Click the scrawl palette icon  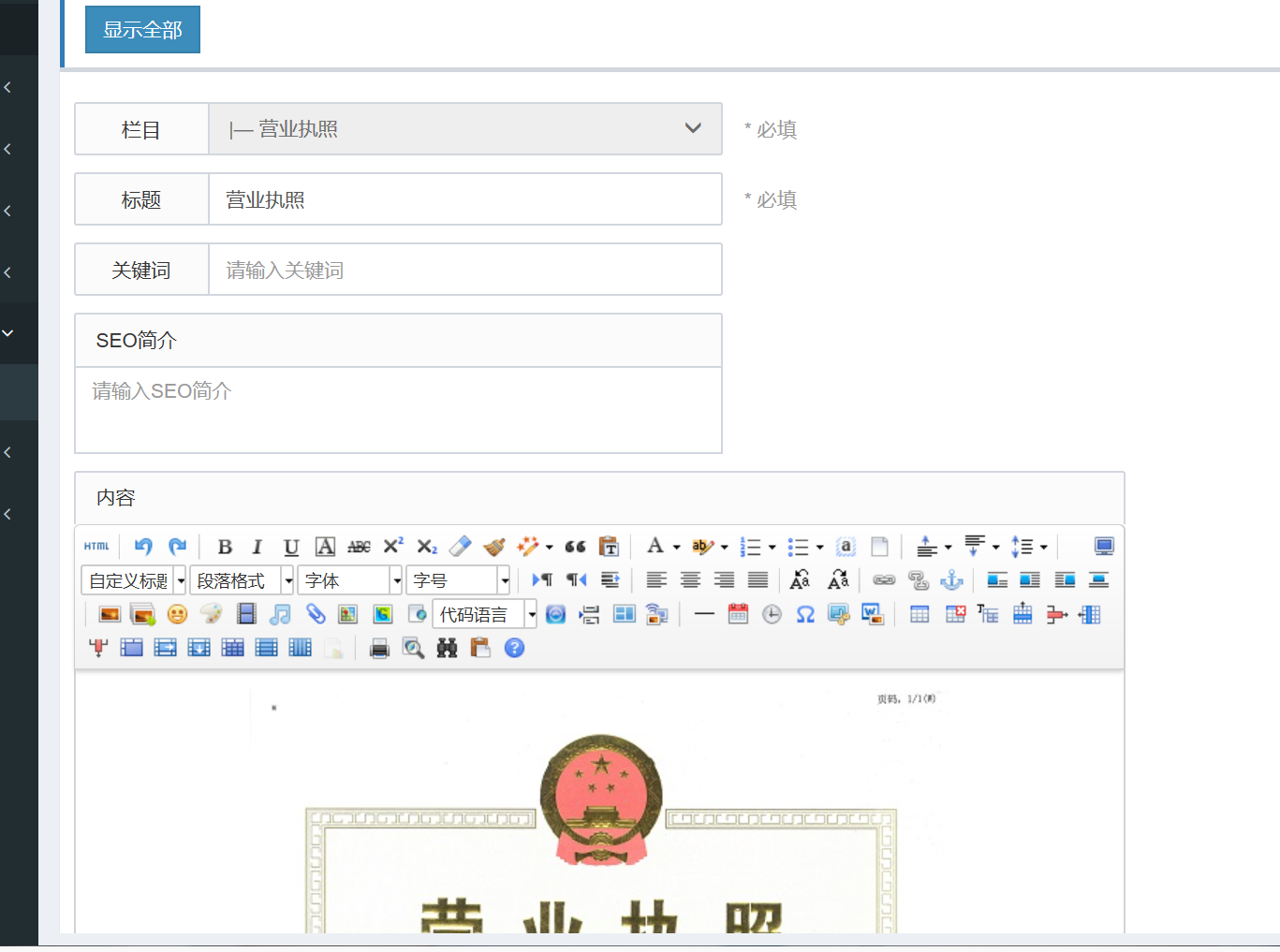tap(212, 614)
